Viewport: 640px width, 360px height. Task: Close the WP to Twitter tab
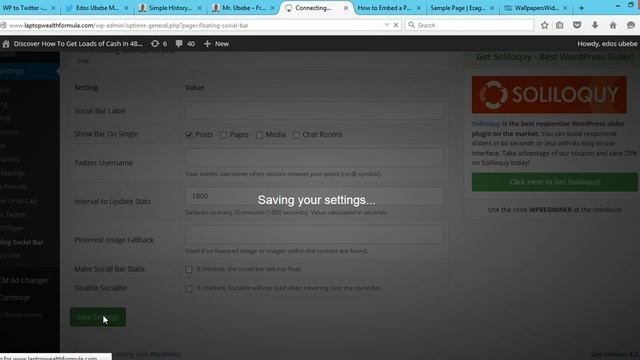point(53,8)
